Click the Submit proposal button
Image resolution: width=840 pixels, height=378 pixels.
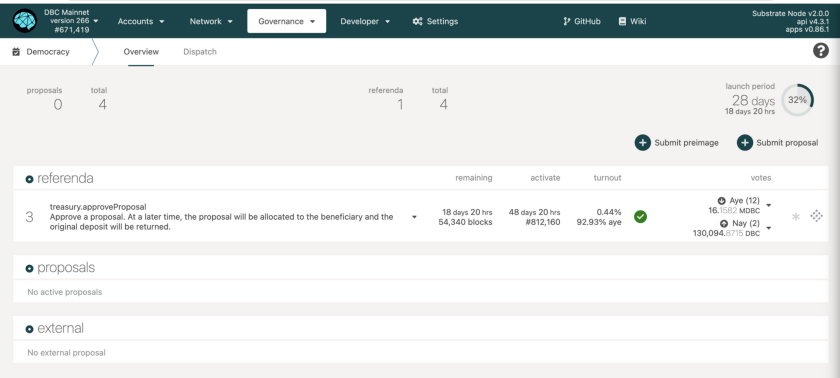[x=778, y=143]
